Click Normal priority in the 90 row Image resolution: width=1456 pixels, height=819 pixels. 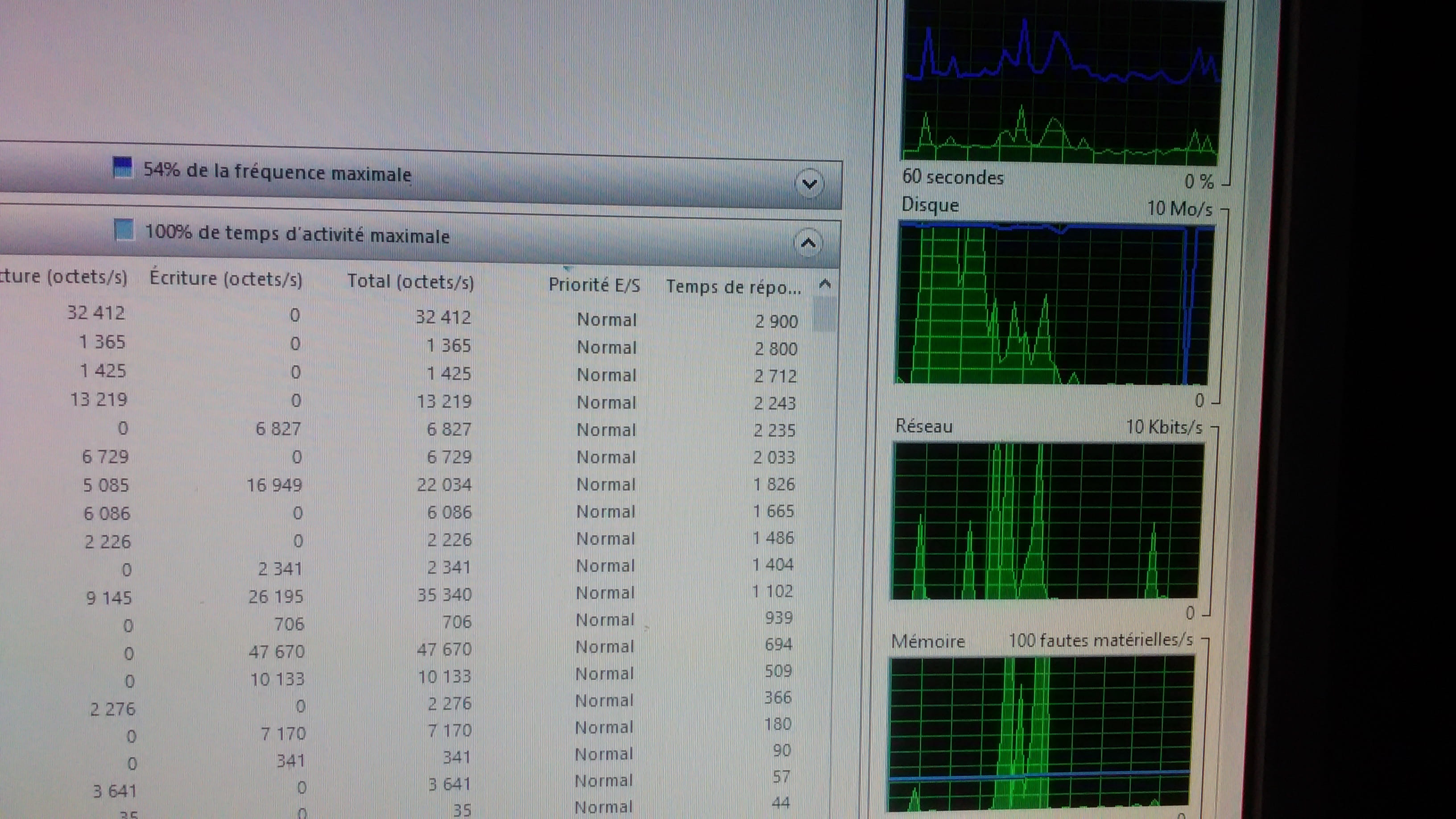tap(604, 754)
